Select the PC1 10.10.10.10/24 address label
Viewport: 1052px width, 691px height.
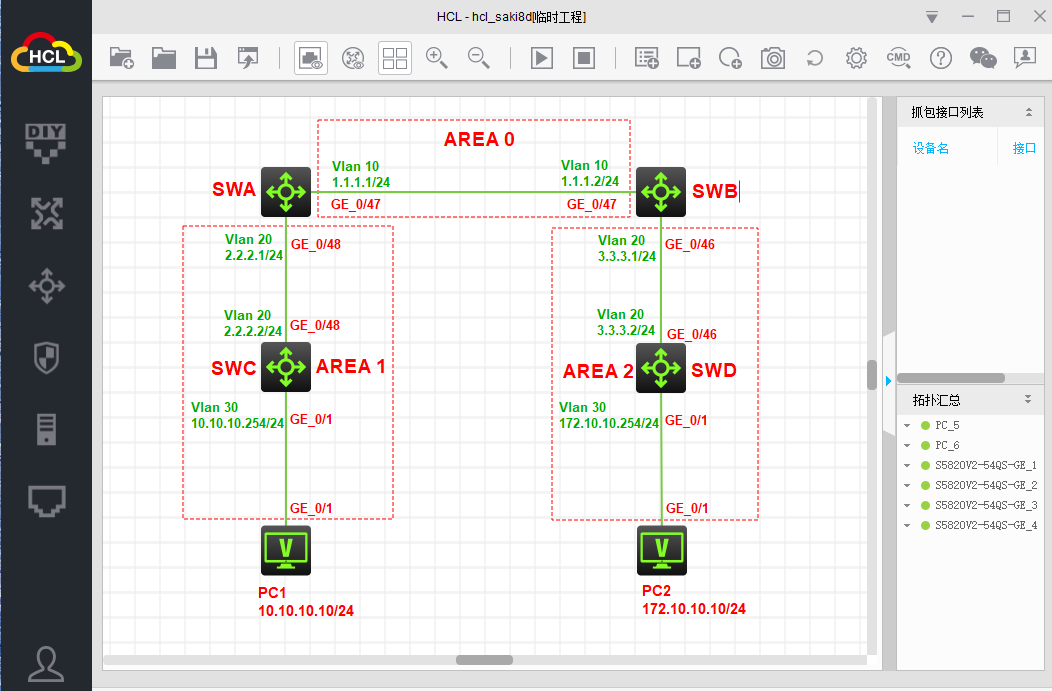coord(306,602)
